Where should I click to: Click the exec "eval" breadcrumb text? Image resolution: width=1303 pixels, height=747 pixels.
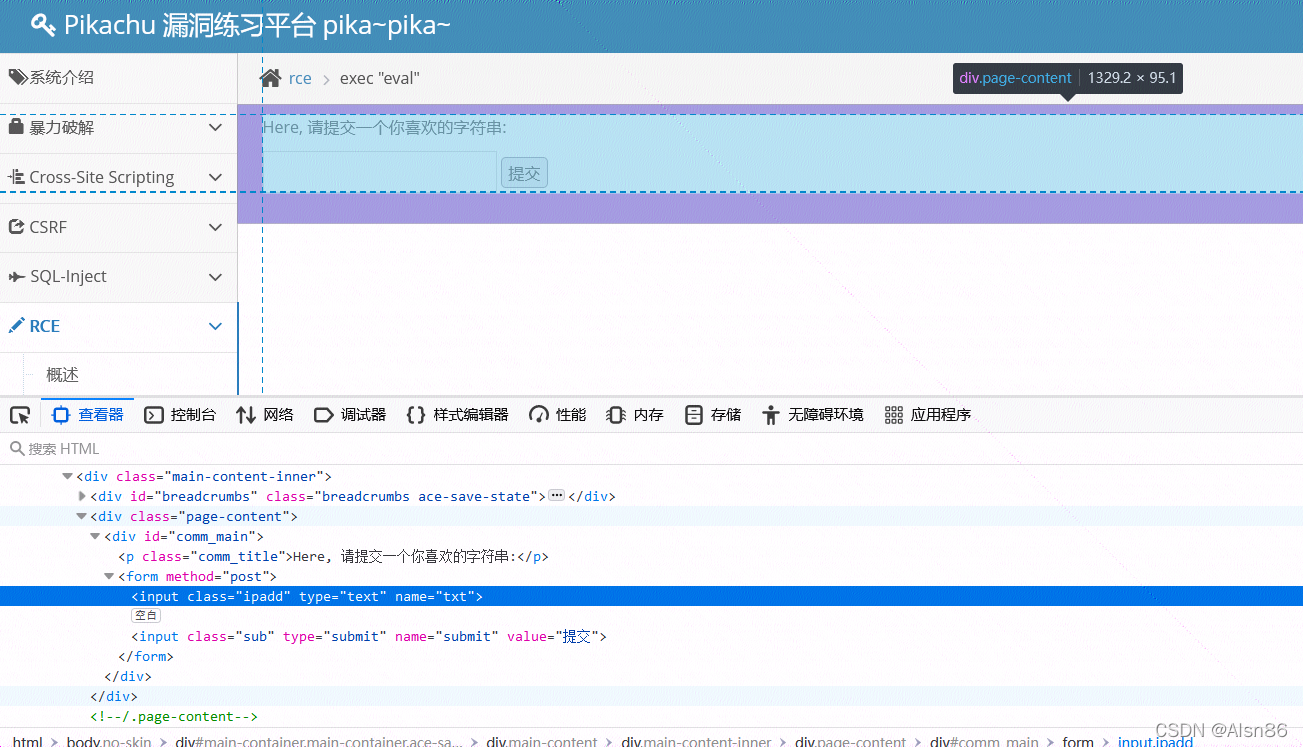point(380,78)
